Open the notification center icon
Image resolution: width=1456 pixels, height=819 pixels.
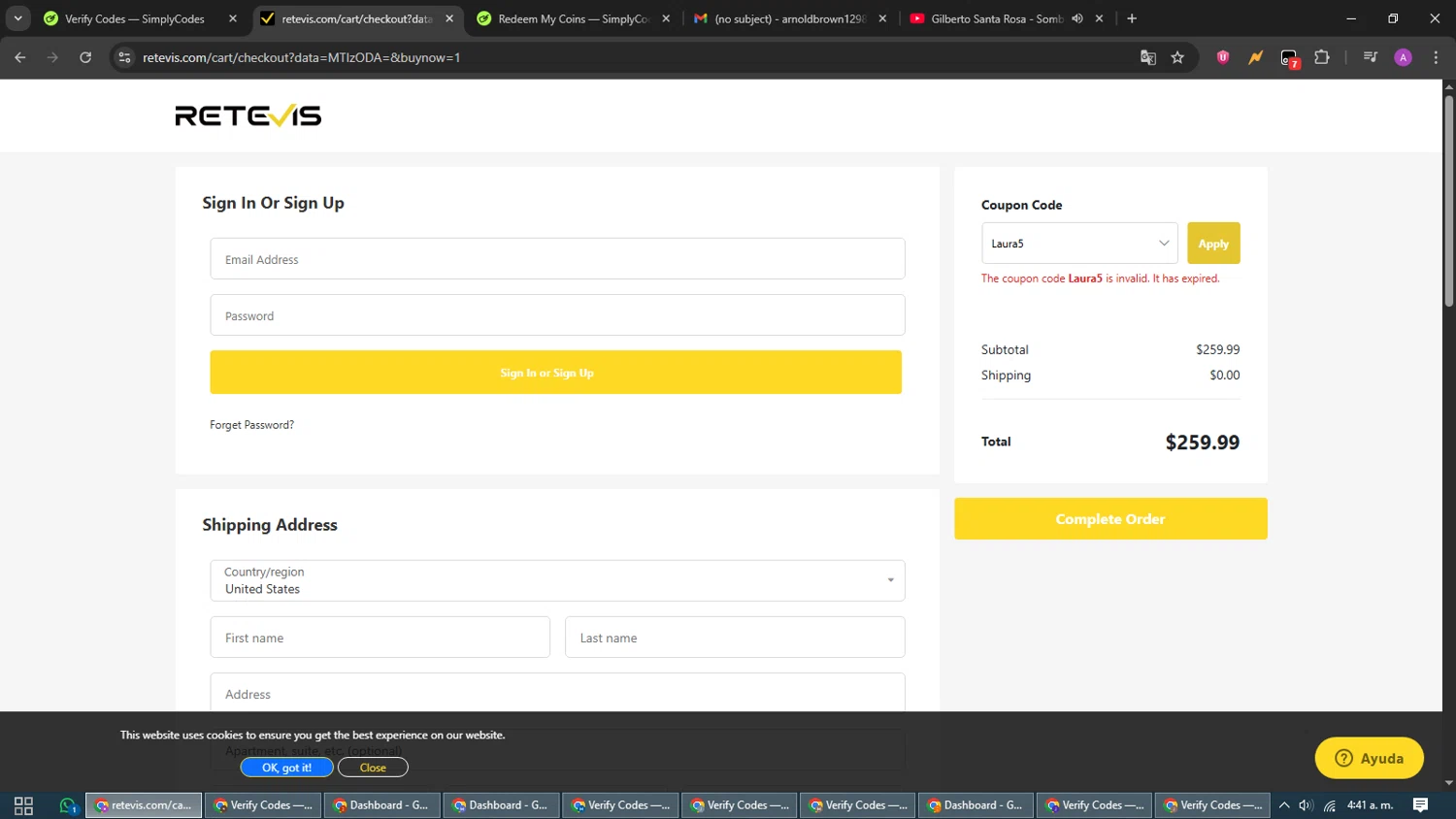1420,805
